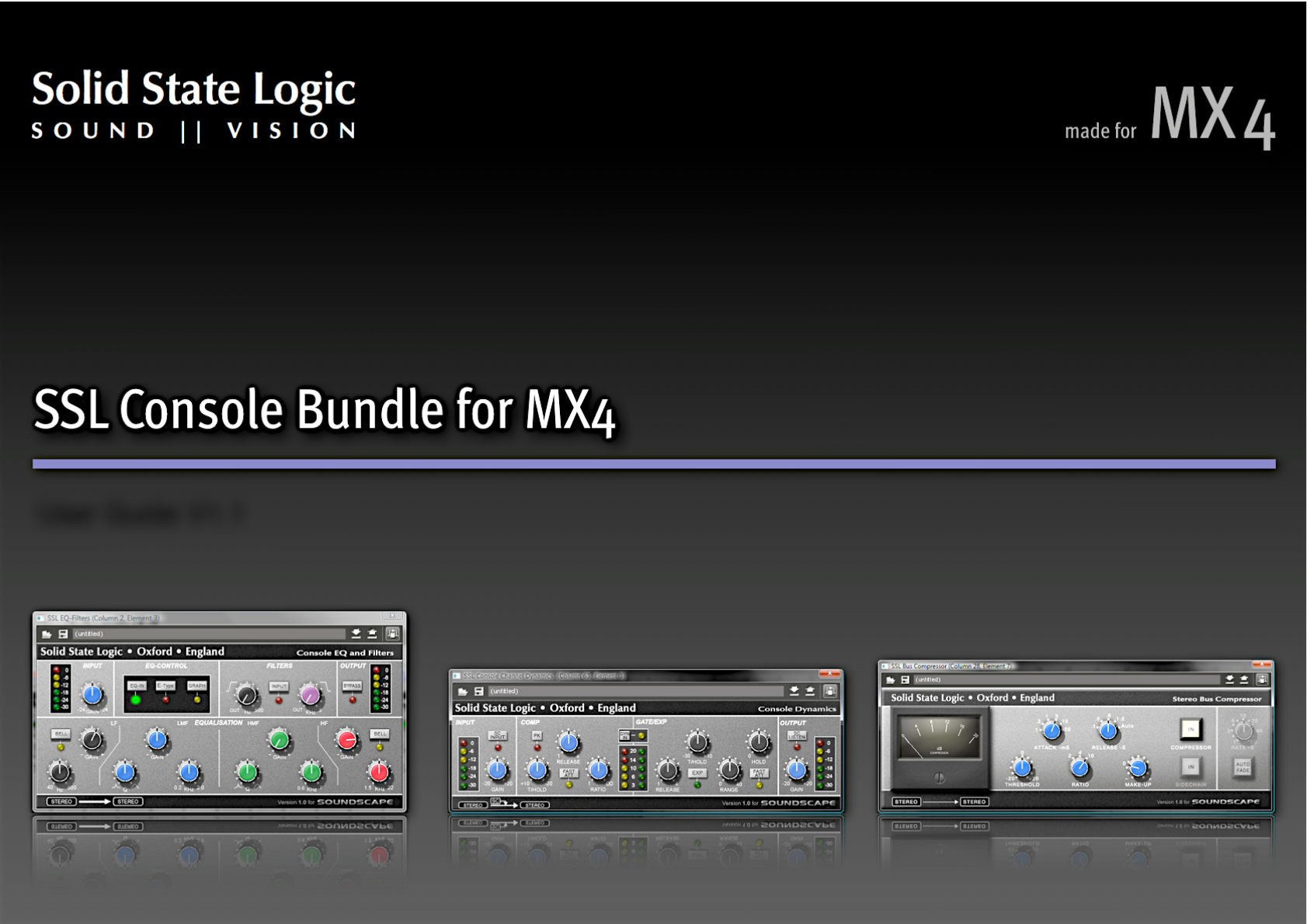
Task: Click the input STEREO button in Console Dynamics footer
Action: pyautogui.click(x=472, y=805)
